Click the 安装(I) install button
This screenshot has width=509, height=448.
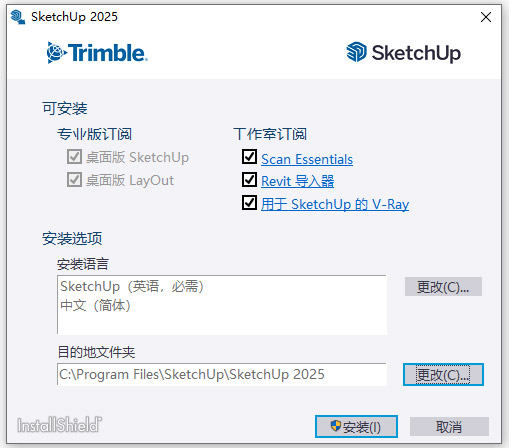356,426
